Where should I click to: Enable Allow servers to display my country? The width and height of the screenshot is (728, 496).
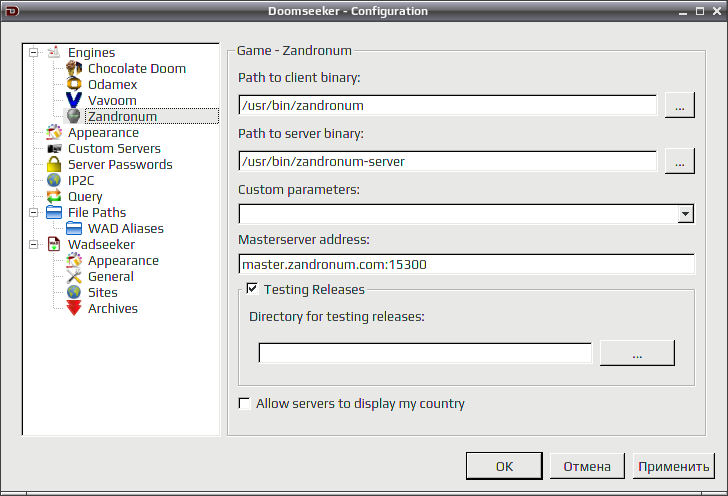[x=244, y=403]
